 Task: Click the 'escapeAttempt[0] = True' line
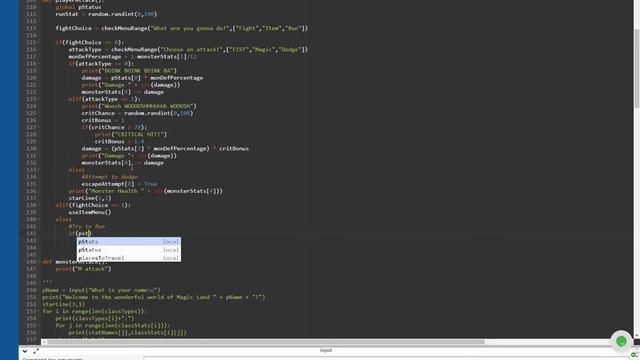[119, 184]
